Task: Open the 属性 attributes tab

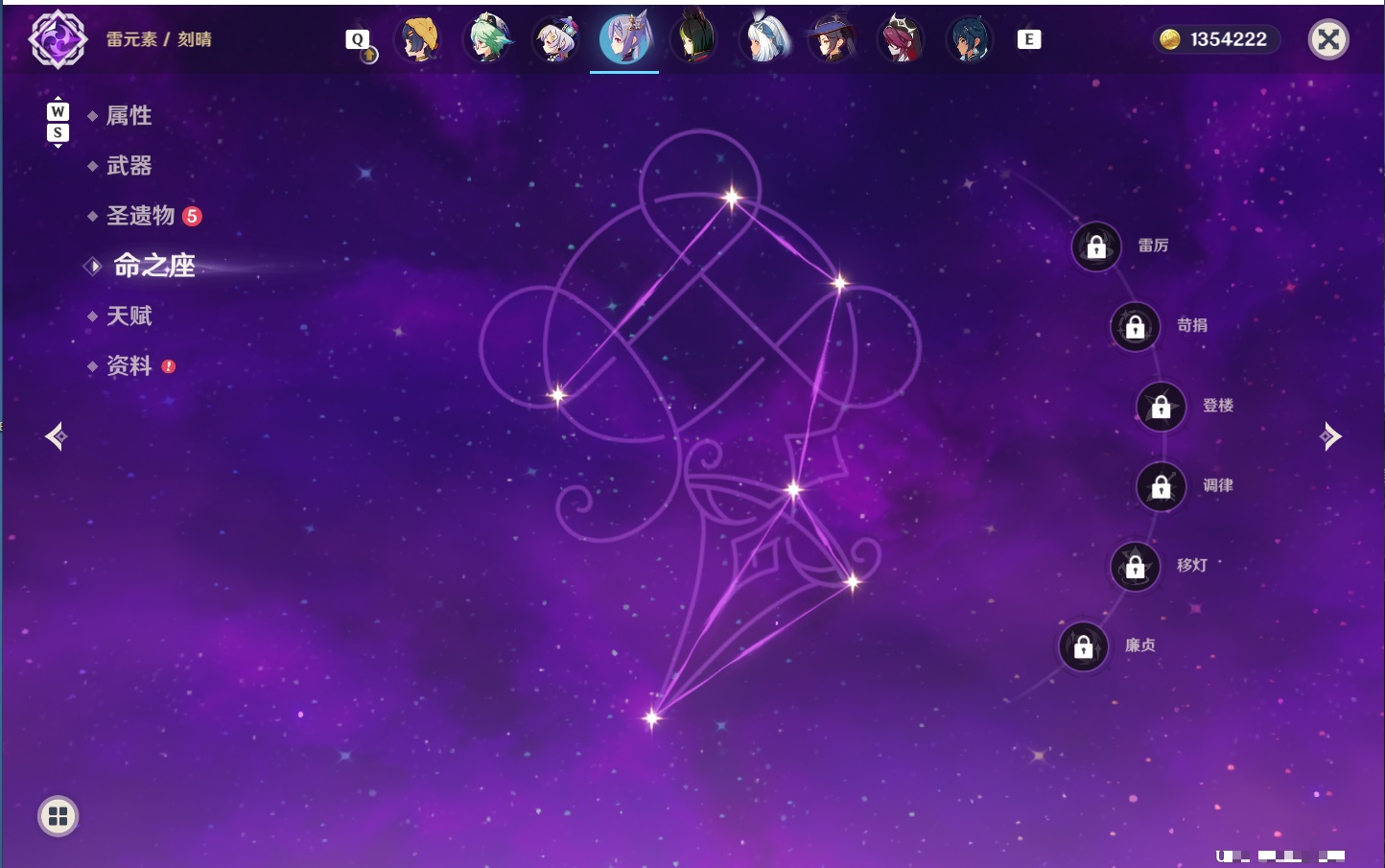Action: 129,116
